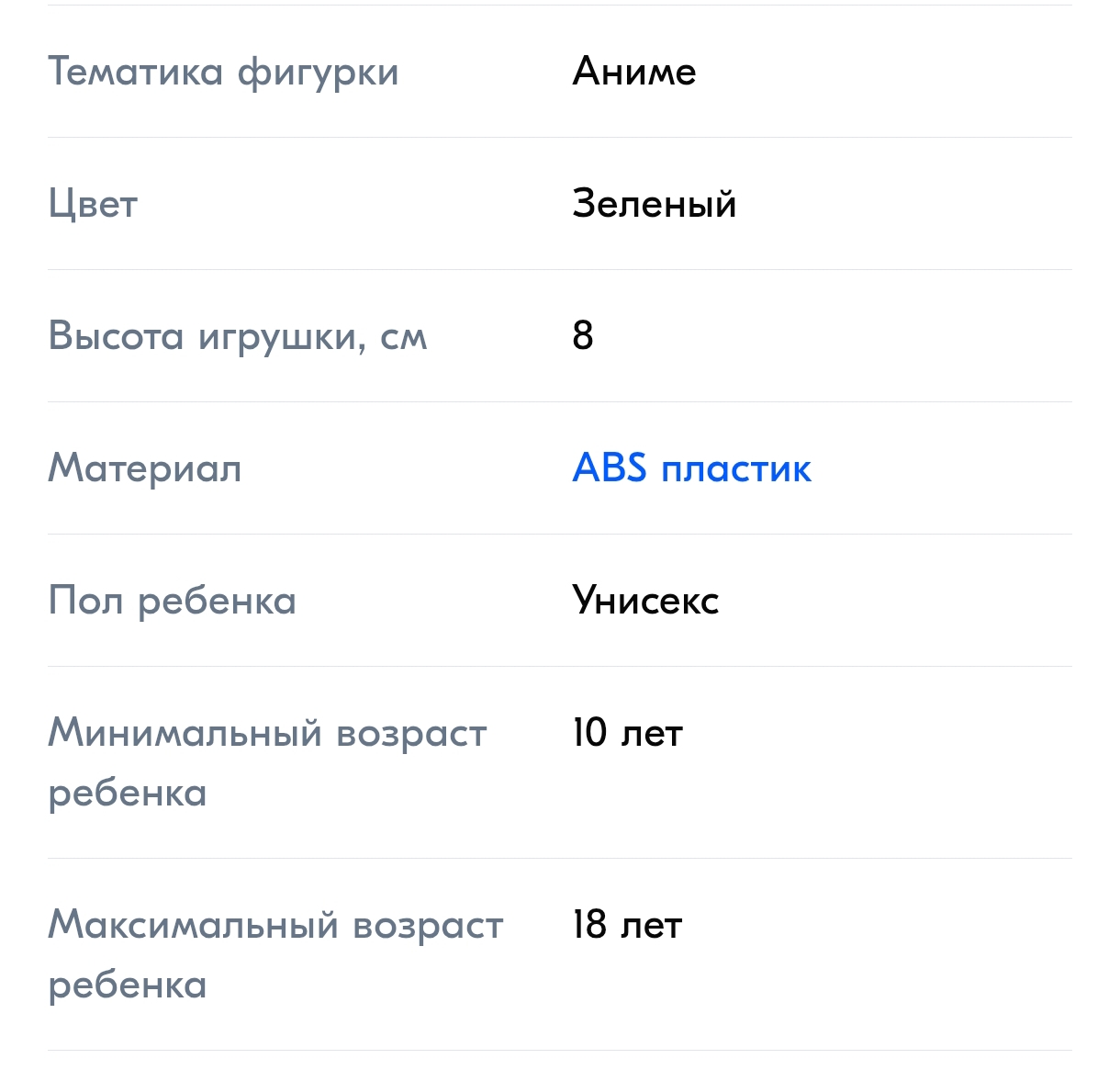Screen dimensions: 1120x1070
Task: Select the Высота игрушки, см label
Action: click(x=238, y=337)
